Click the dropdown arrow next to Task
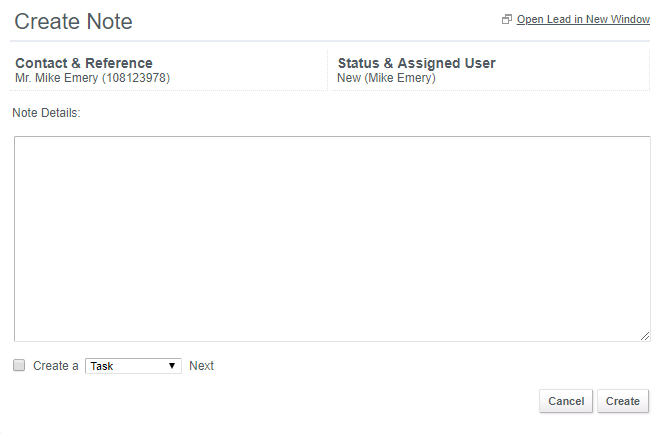 (171, 366)
